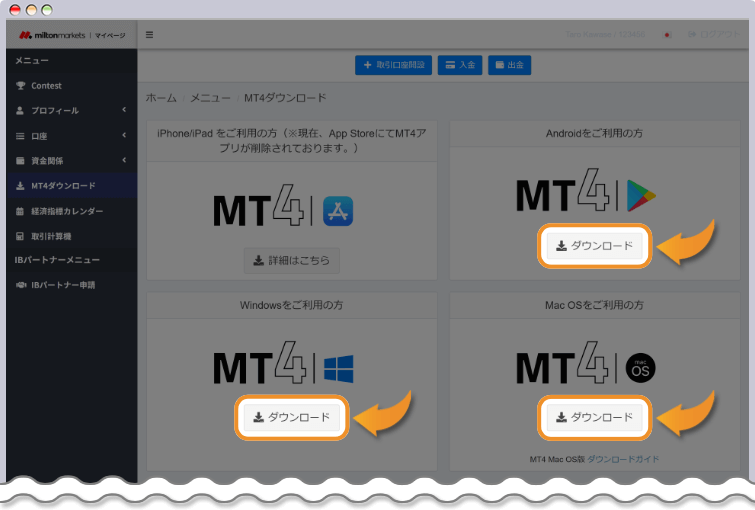Screen dimensions: 755x510
Task: Select MT4ダウンロード in the sidebar
Action: pyautogui.click(x=72, y=186)
